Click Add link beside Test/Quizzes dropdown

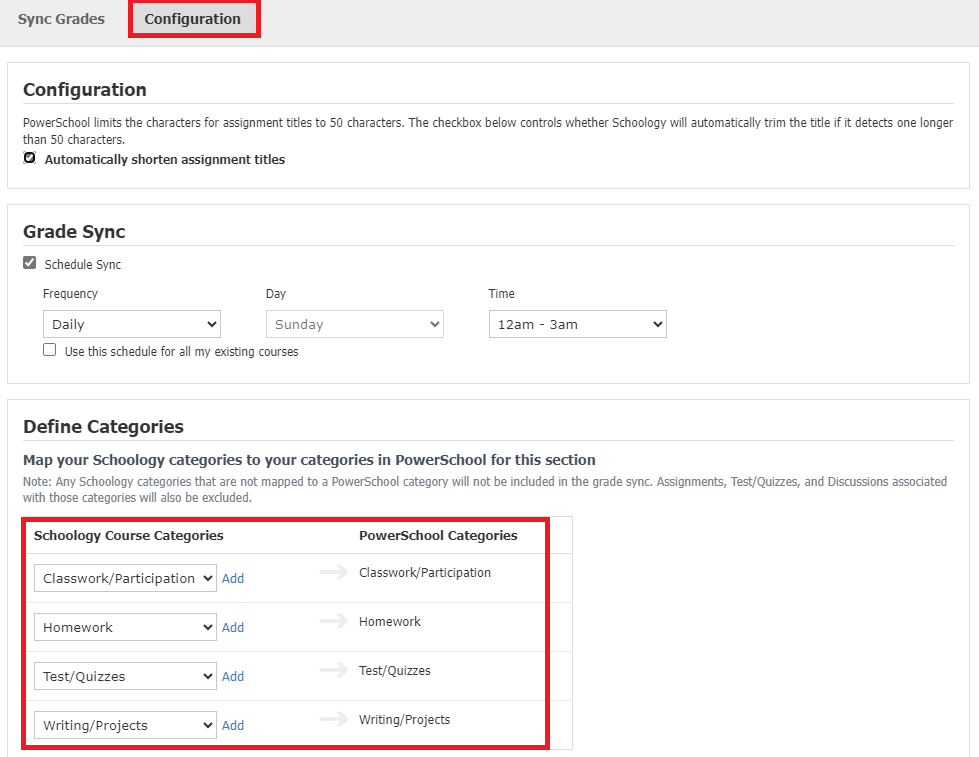[x=233, y=676]
